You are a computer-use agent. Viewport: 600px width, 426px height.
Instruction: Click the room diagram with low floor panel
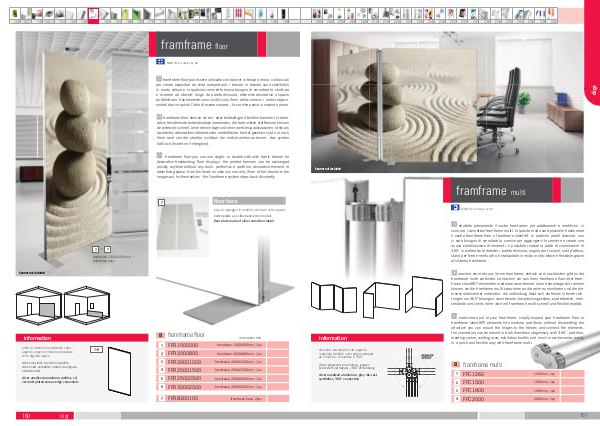[x=87, y=305]
